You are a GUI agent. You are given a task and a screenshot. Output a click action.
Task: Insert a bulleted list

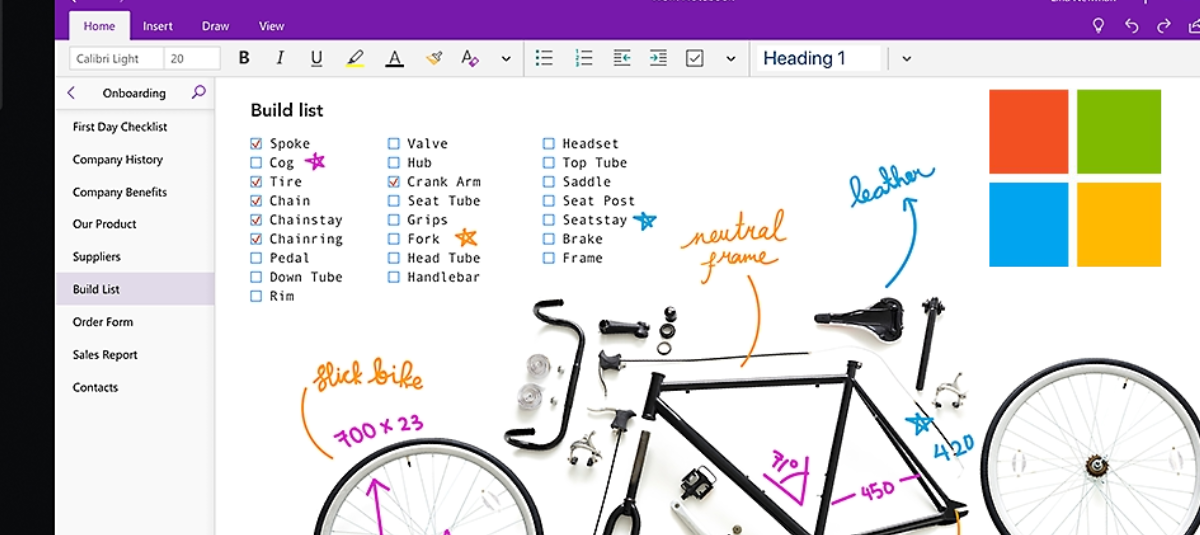point(544,58)
